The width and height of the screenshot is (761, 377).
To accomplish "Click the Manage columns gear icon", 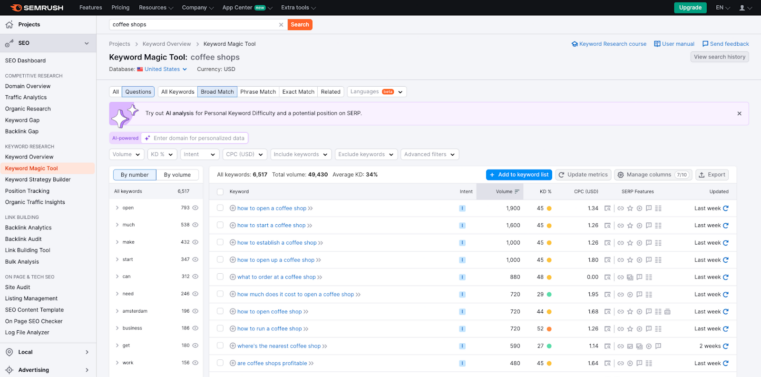I will click(x=621, y=175).
